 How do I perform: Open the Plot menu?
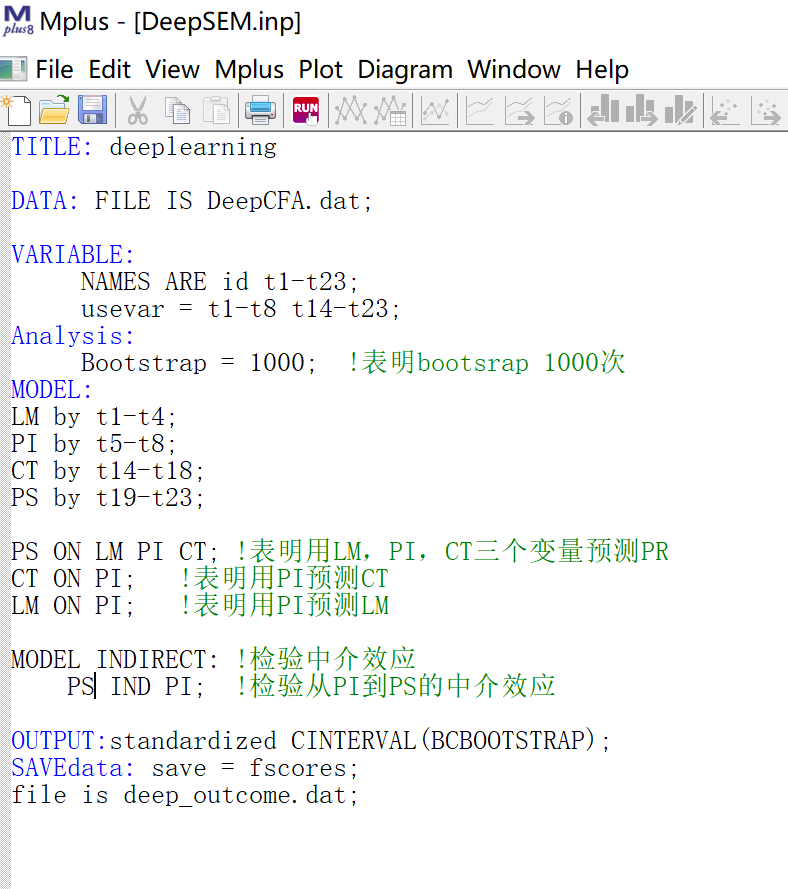[320, 70]
